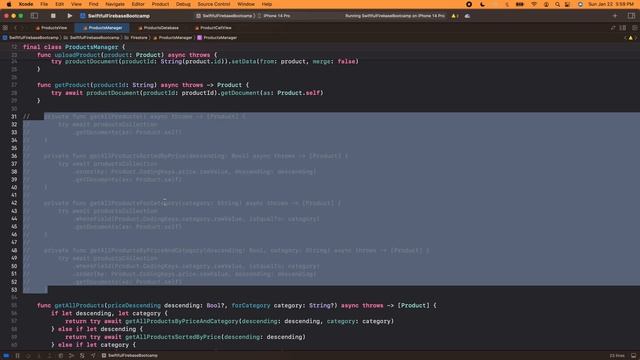The width and height of the screenshot is (640, 360).
Task: Click the cloud status icon in toolbar
Action: coord(467,16)
